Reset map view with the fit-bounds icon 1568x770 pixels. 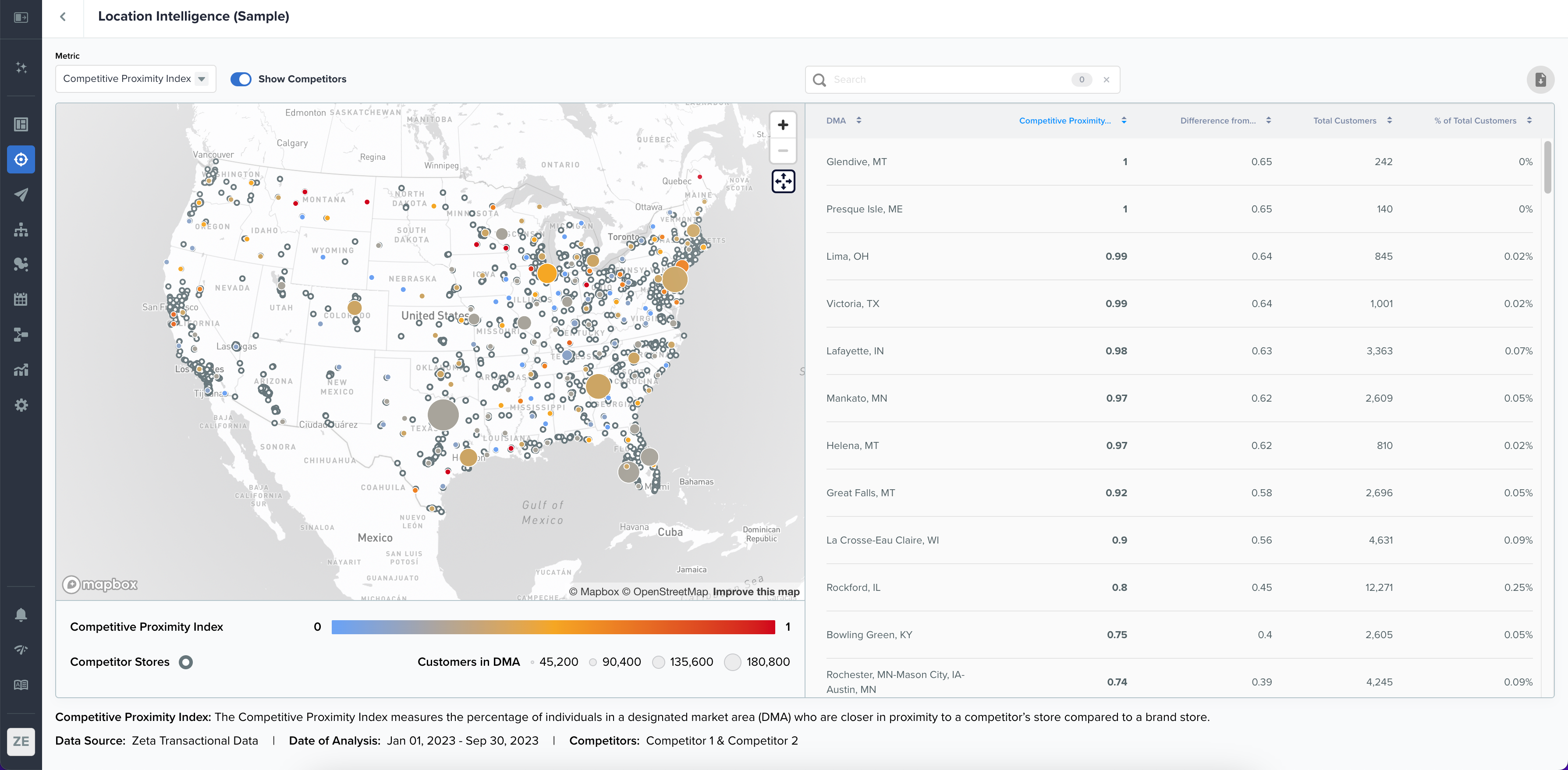point(783,181)
